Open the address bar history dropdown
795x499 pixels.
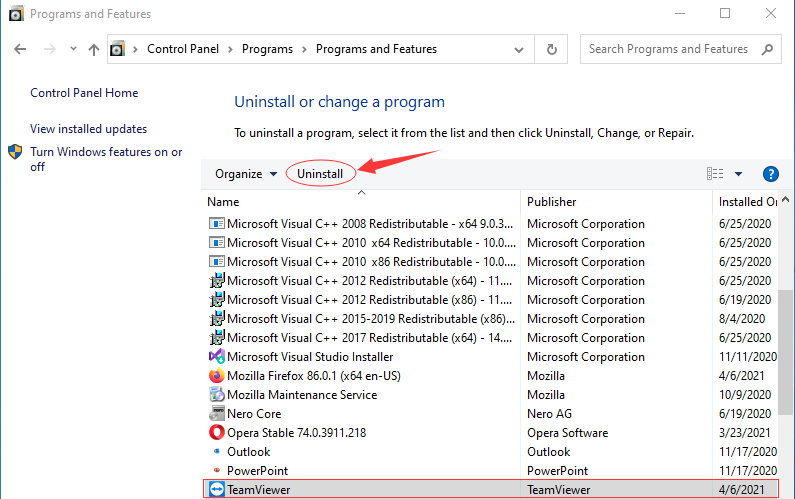(519, 49)
